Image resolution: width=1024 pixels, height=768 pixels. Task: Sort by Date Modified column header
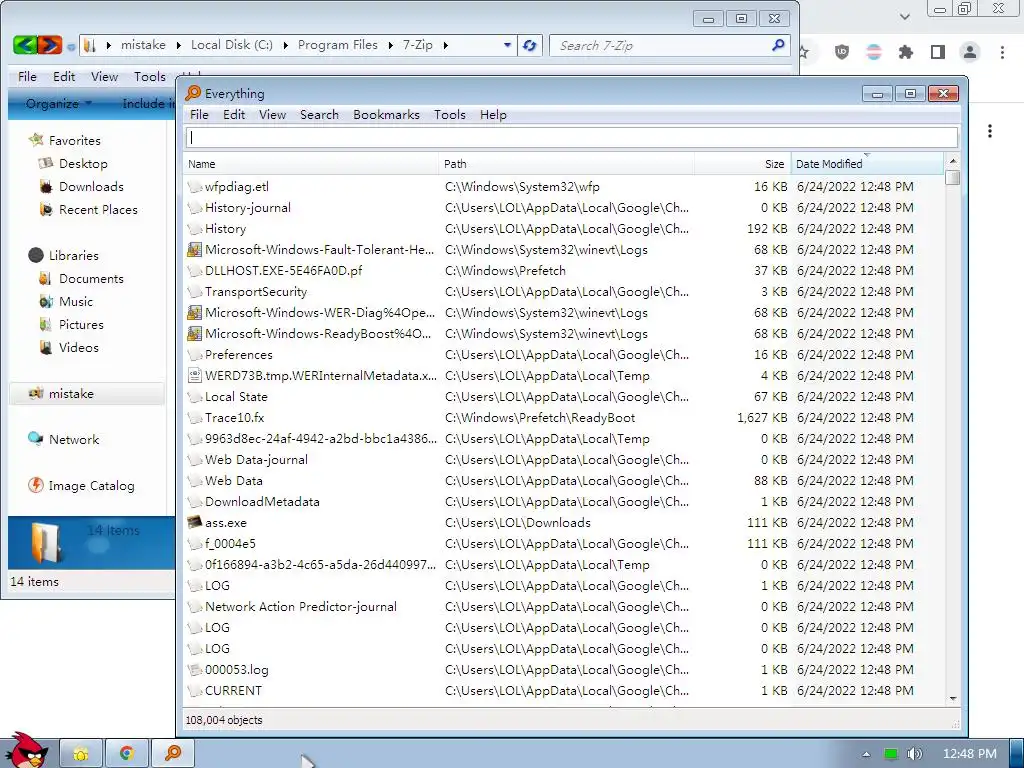867,163
